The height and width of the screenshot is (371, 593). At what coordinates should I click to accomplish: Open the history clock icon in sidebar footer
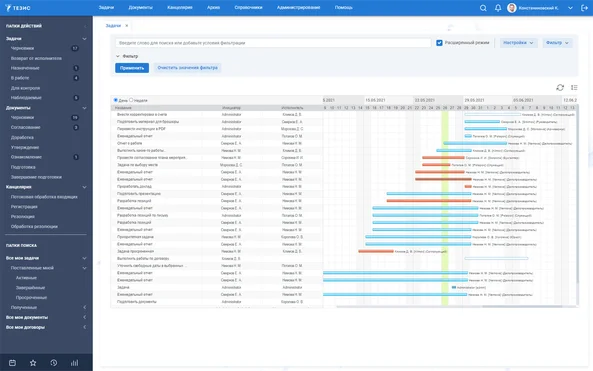(54, 363)
